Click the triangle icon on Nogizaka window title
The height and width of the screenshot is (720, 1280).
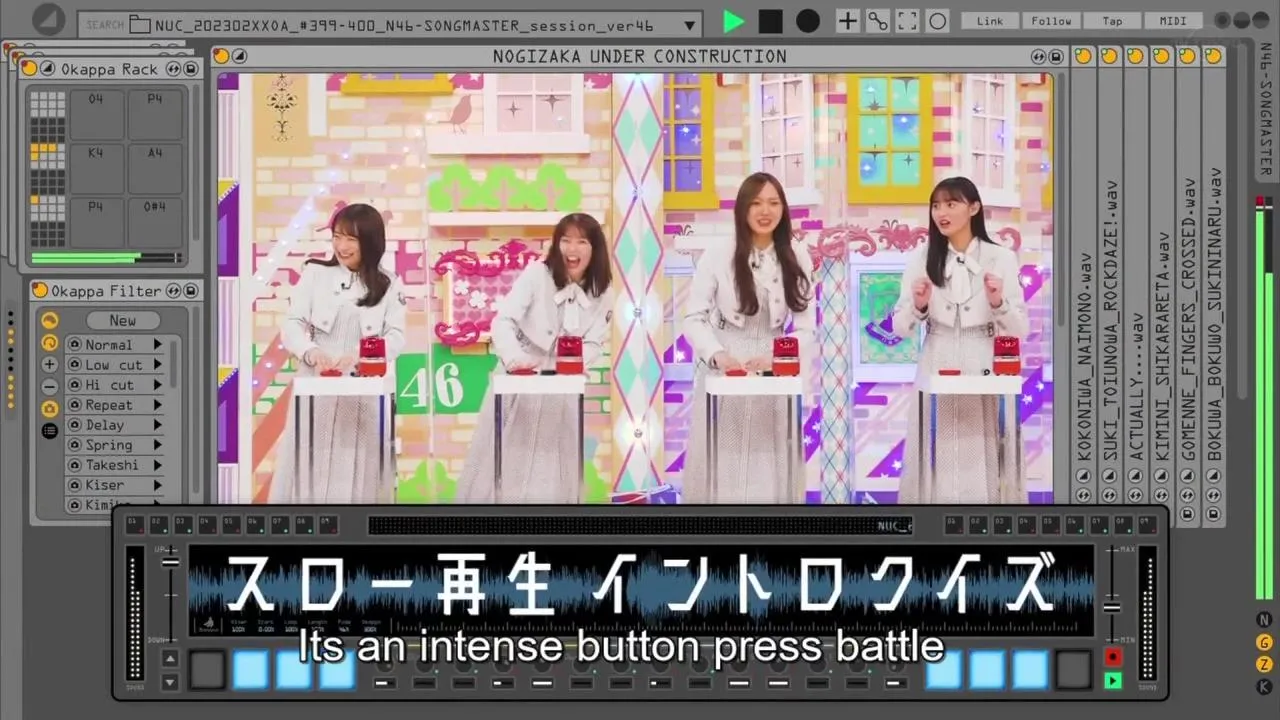coord(239,57)
